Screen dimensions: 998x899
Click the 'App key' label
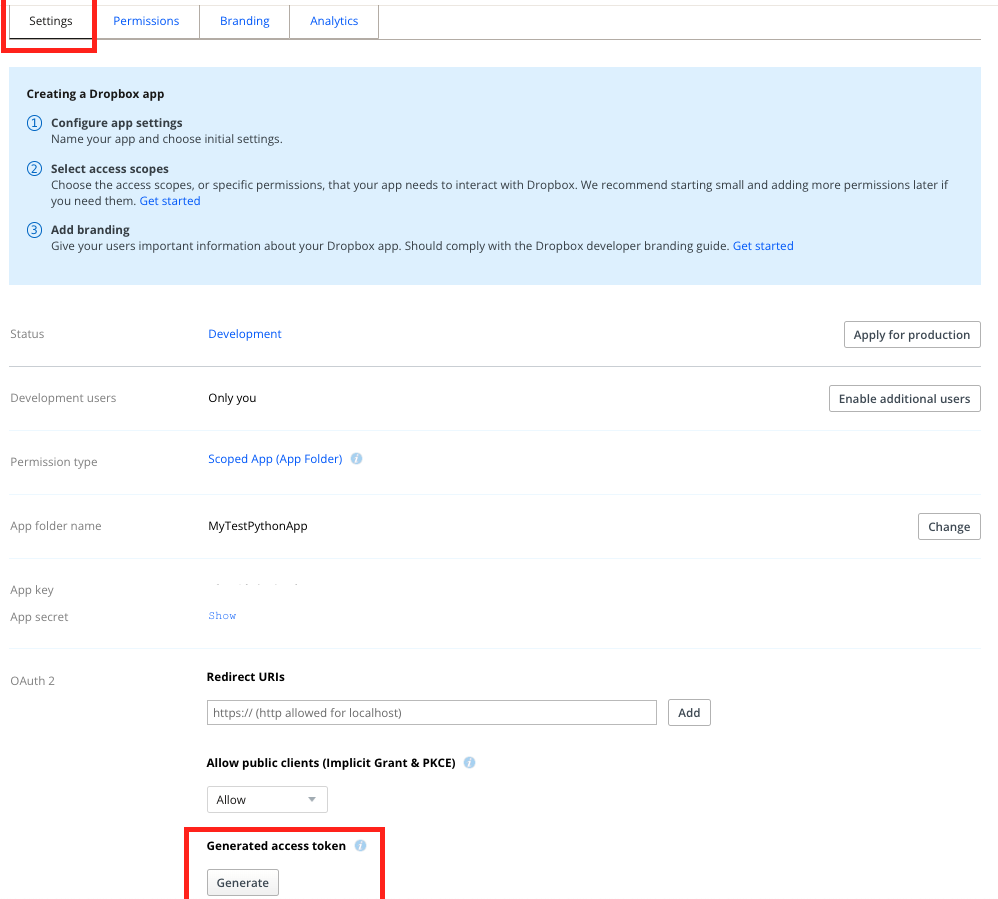point(32,590)
